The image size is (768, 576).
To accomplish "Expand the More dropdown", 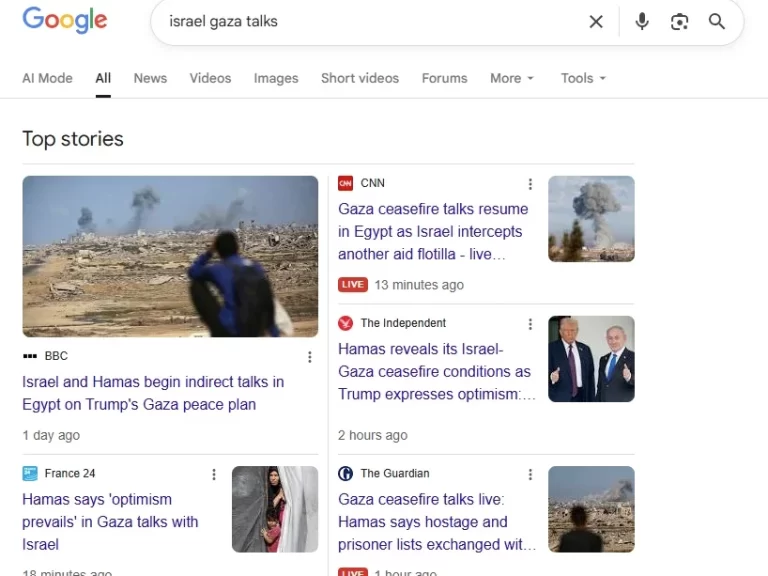I will (x=512, y=78).
